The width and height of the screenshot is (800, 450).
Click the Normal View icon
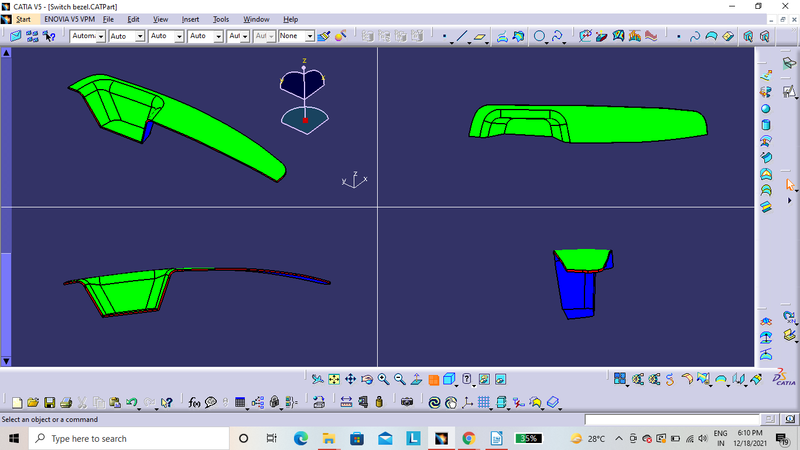point(416,379)
